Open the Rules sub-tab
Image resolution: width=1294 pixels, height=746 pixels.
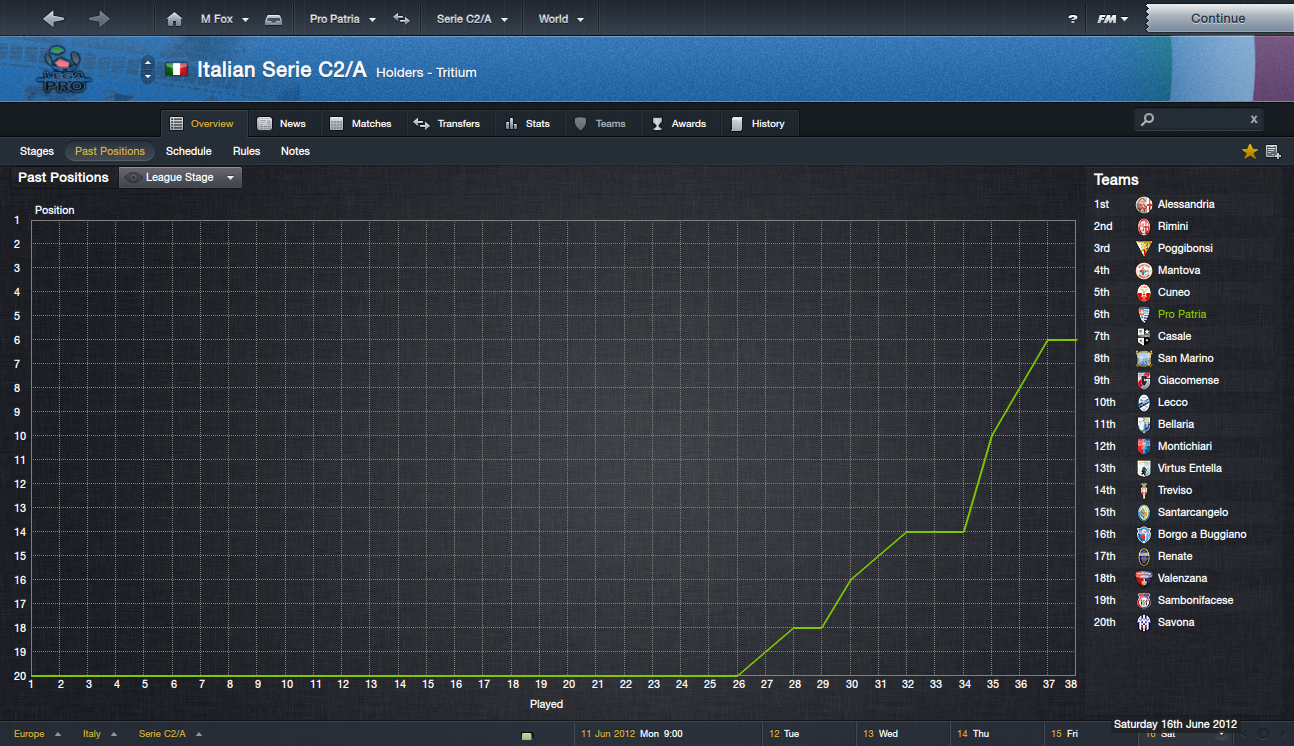[246, 151]
